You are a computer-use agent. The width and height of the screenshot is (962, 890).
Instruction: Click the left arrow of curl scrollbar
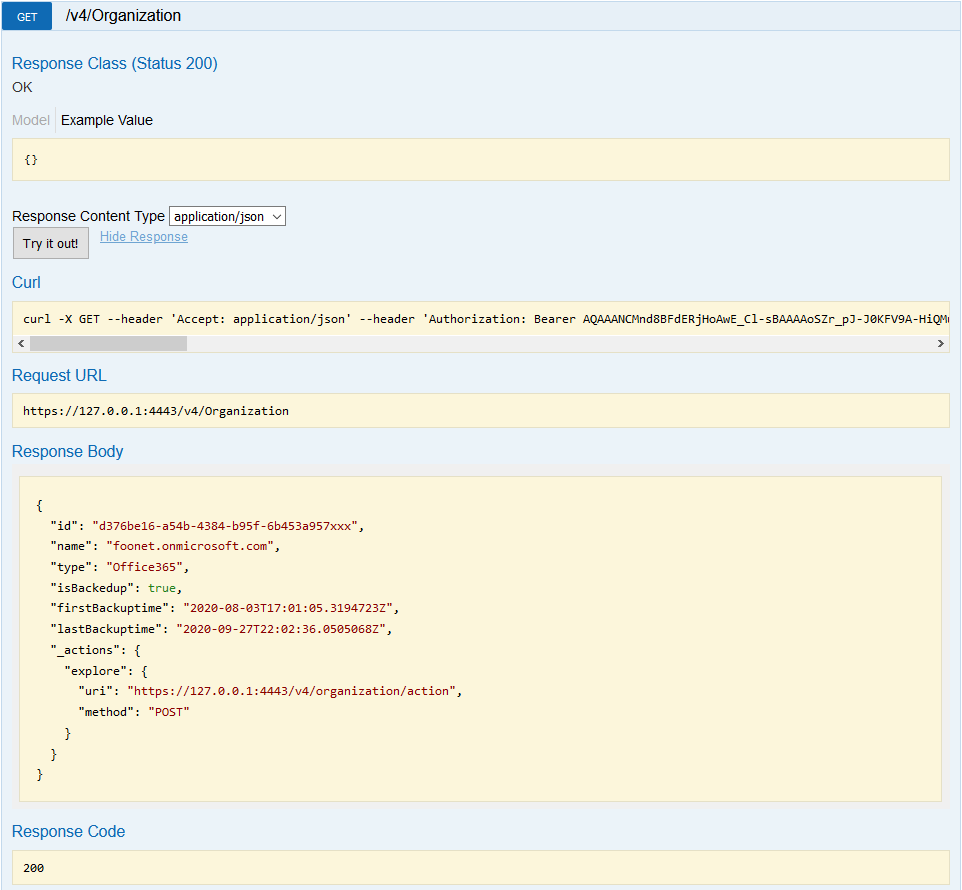(x=21, y=344)
